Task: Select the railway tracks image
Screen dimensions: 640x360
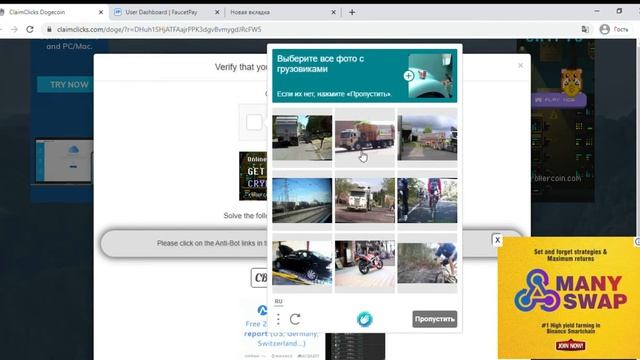Action: (302, 200)
